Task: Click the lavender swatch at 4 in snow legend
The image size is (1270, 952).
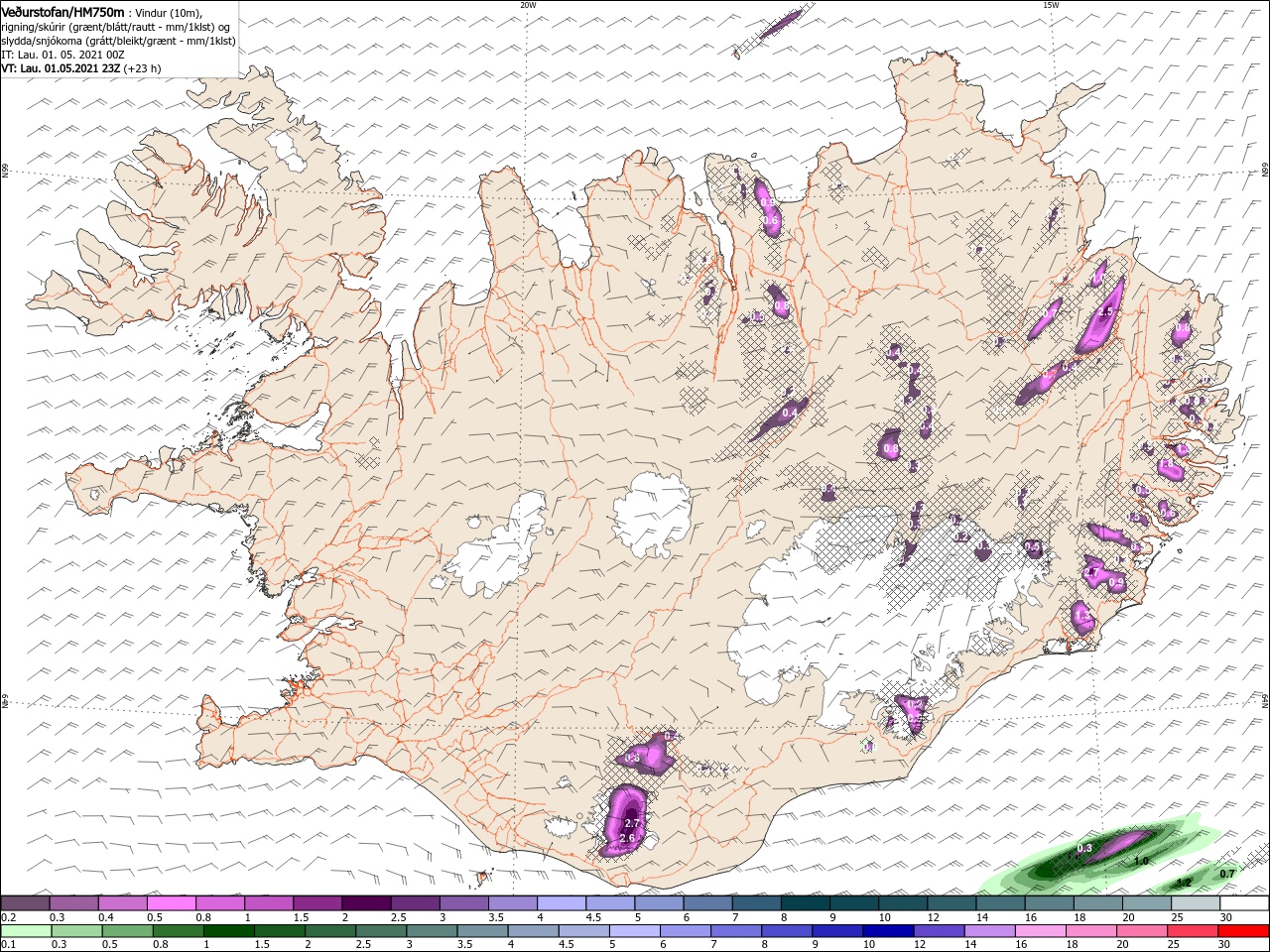Action: pyautogui.click(x=562, y=903)
